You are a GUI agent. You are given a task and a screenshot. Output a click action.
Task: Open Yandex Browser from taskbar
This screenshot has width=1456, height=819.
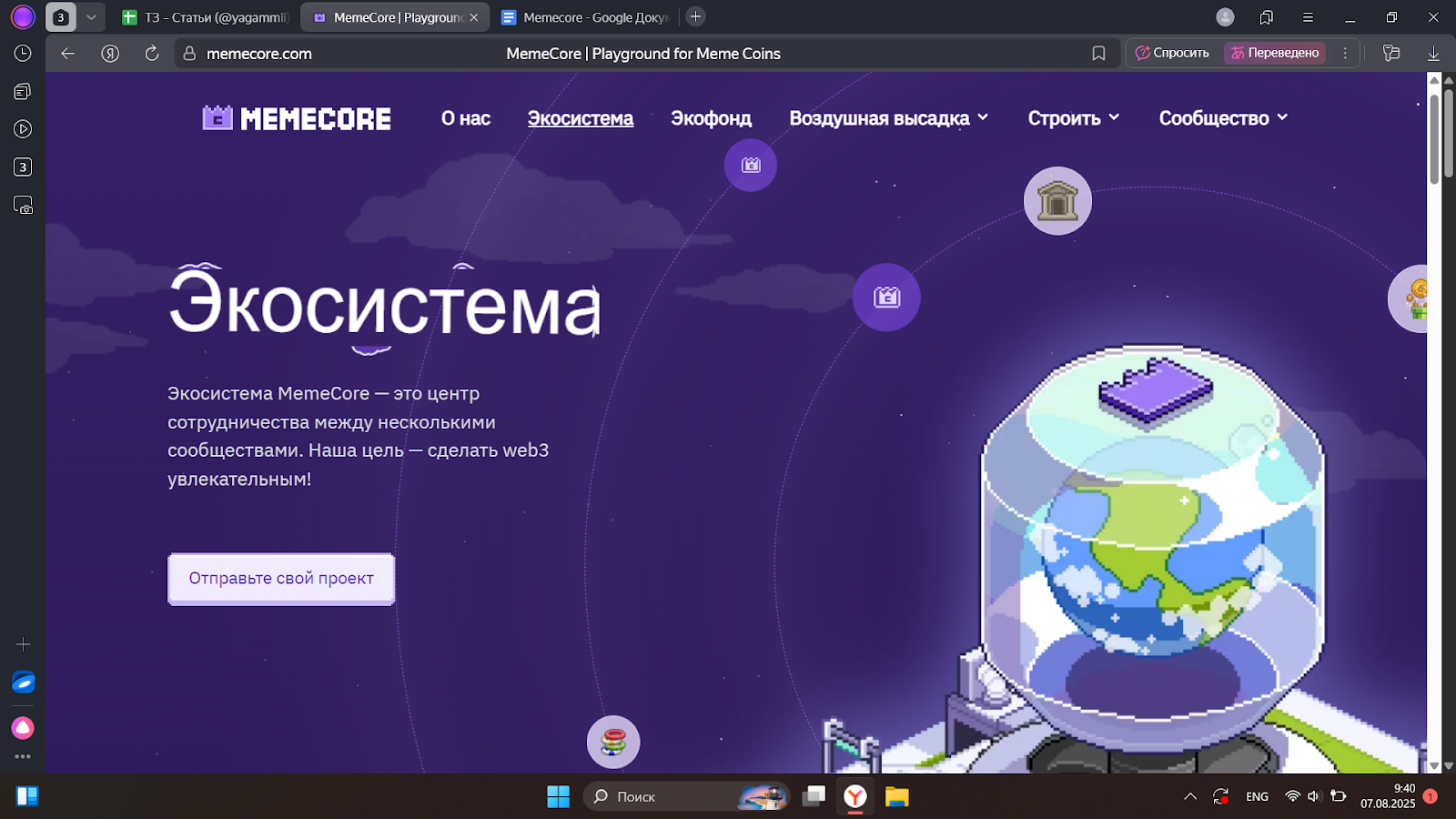pyautogui.click(x=855, y=797)
